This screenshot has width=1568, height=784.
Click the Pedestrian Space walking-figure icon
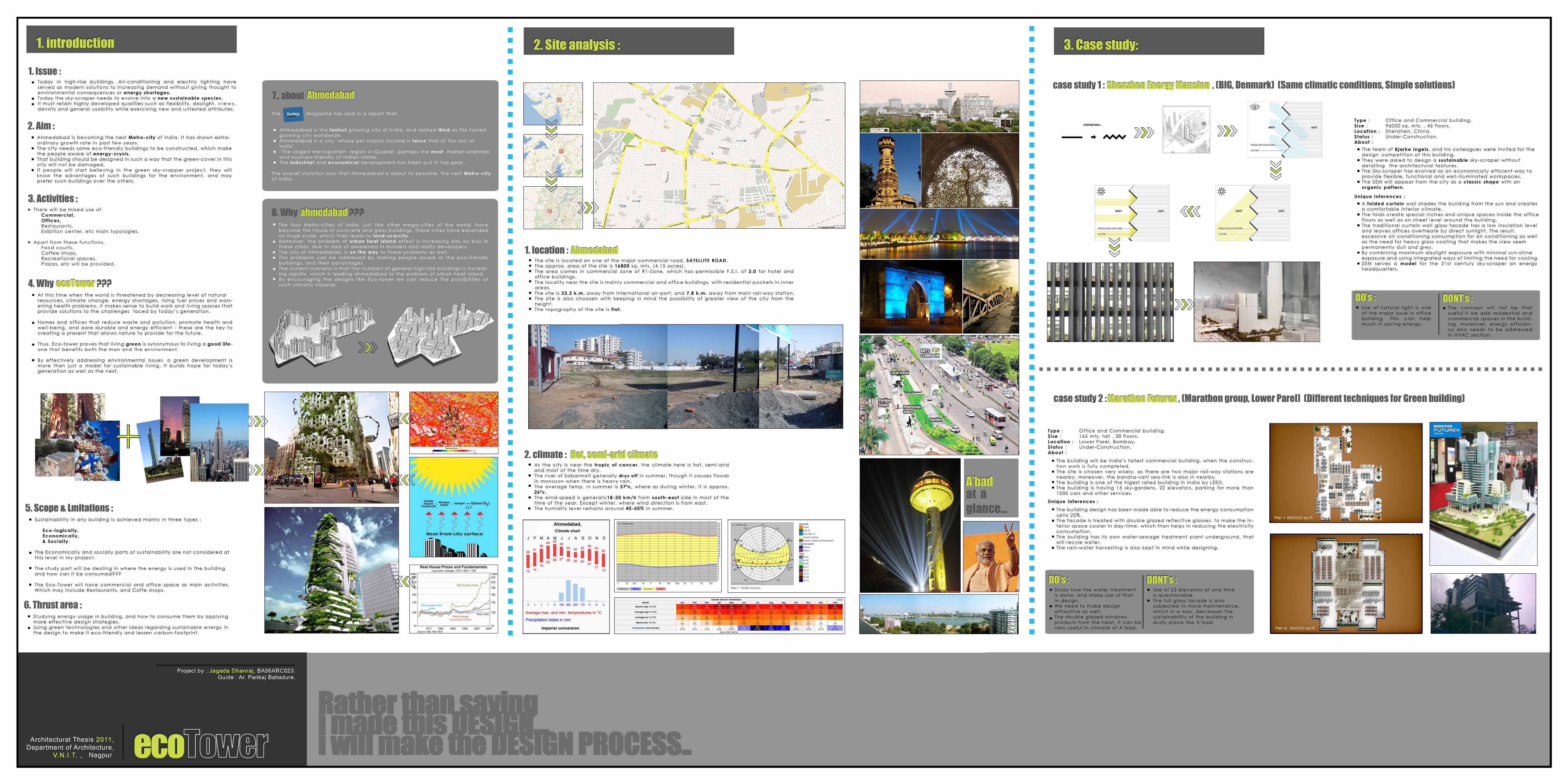909,421
